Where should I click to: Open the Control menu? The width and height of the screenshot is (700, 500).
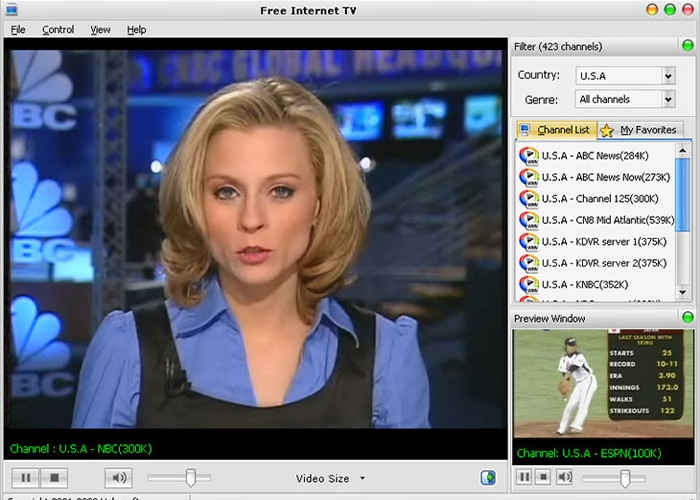coord(58,29)
